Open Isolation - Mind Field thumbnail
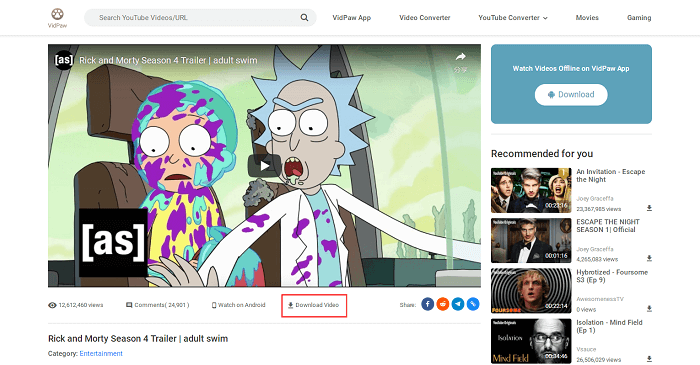This screenshot has width=700, height=365. [x=531, y=341]
